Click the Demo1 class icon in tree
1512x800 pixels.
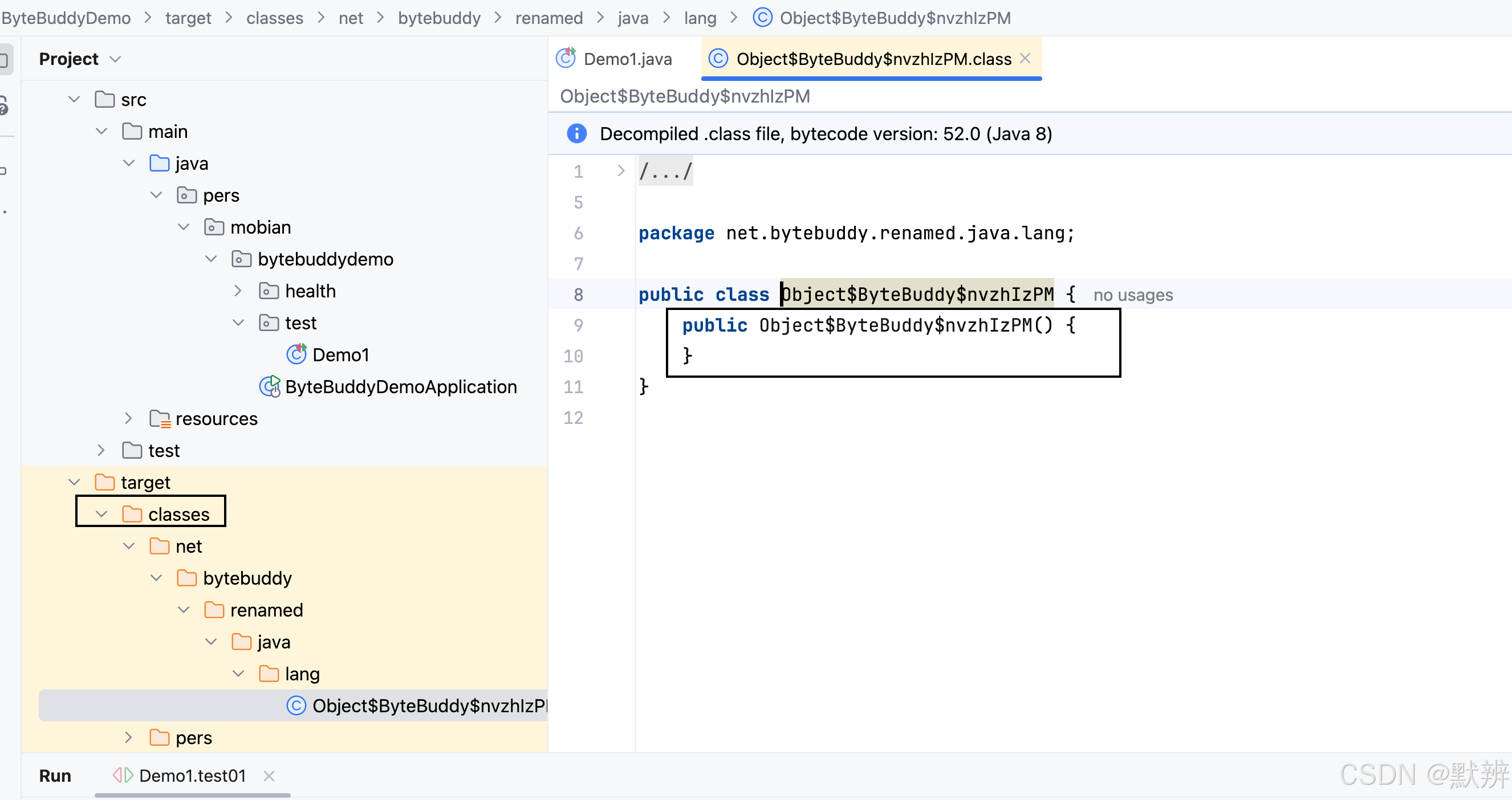pyautogui.click(x=296, y=354)
